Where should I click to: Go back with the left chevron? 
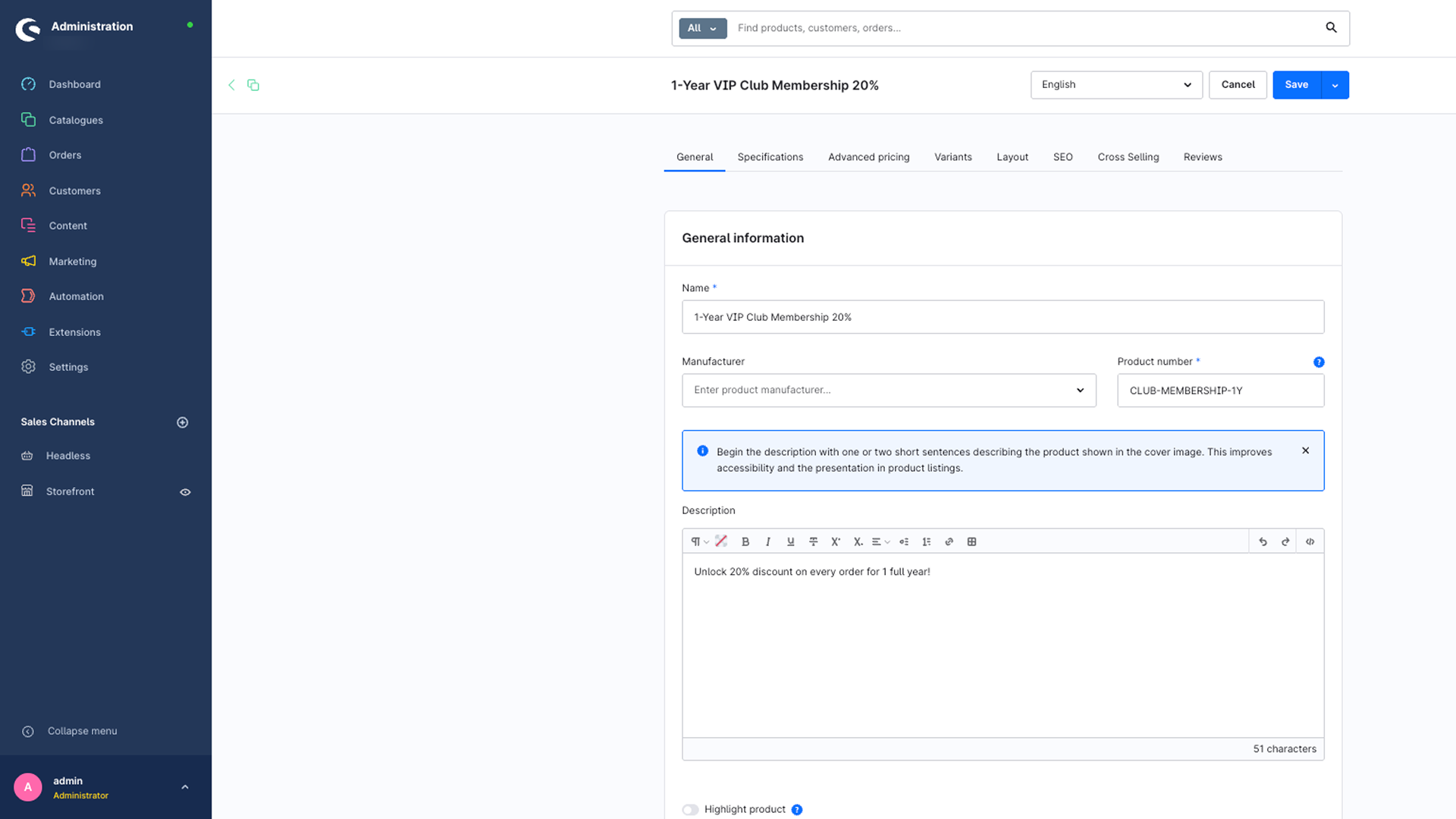coord(231,85)
